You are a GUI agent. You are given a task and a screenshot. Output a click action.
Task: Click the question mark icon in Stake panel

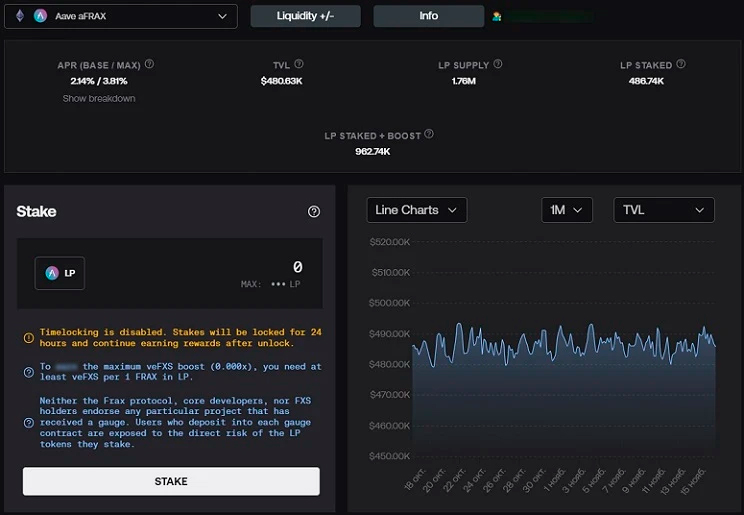pos(314,212)
